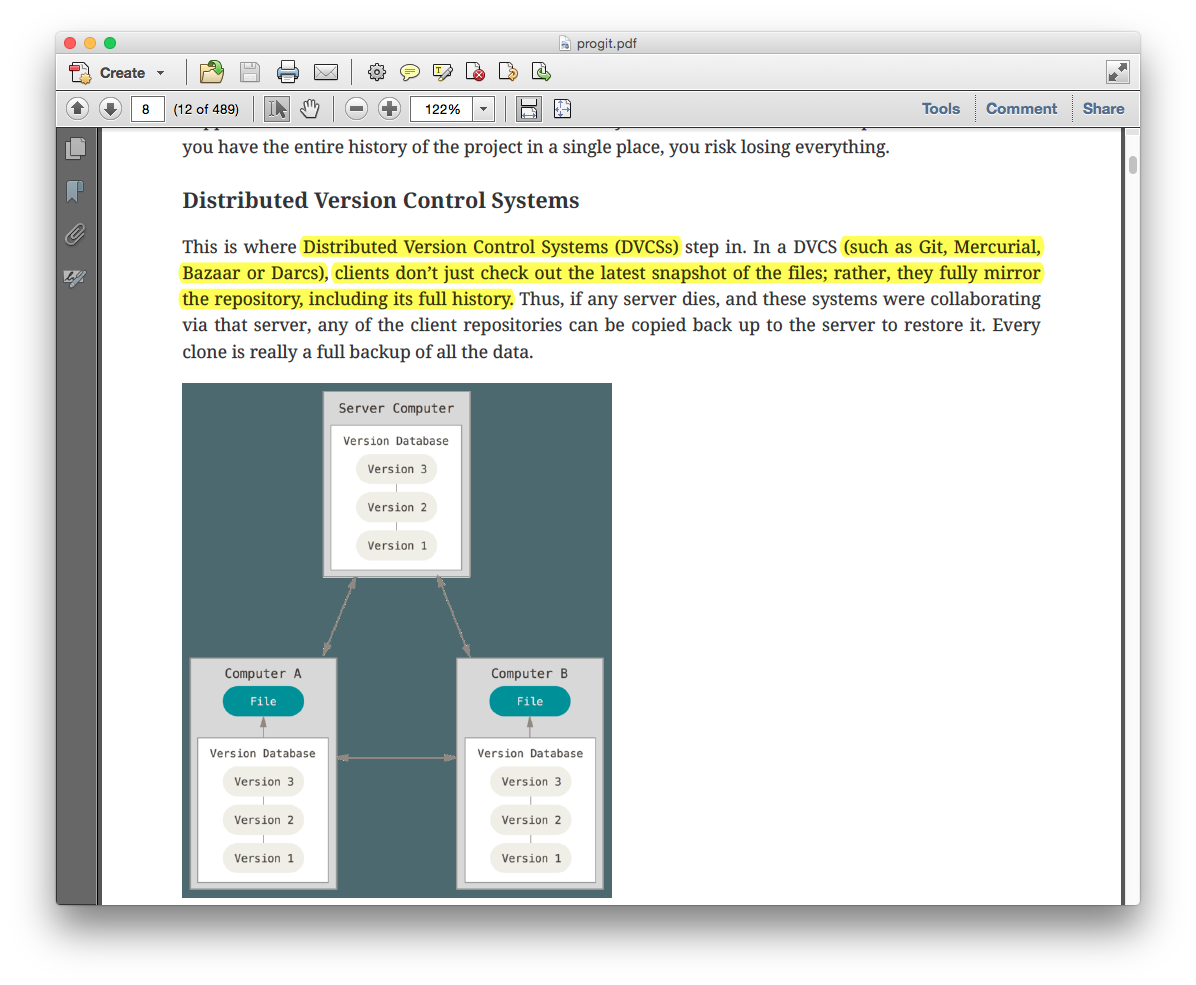Open the Comment pane

[x=1021, y=108]
